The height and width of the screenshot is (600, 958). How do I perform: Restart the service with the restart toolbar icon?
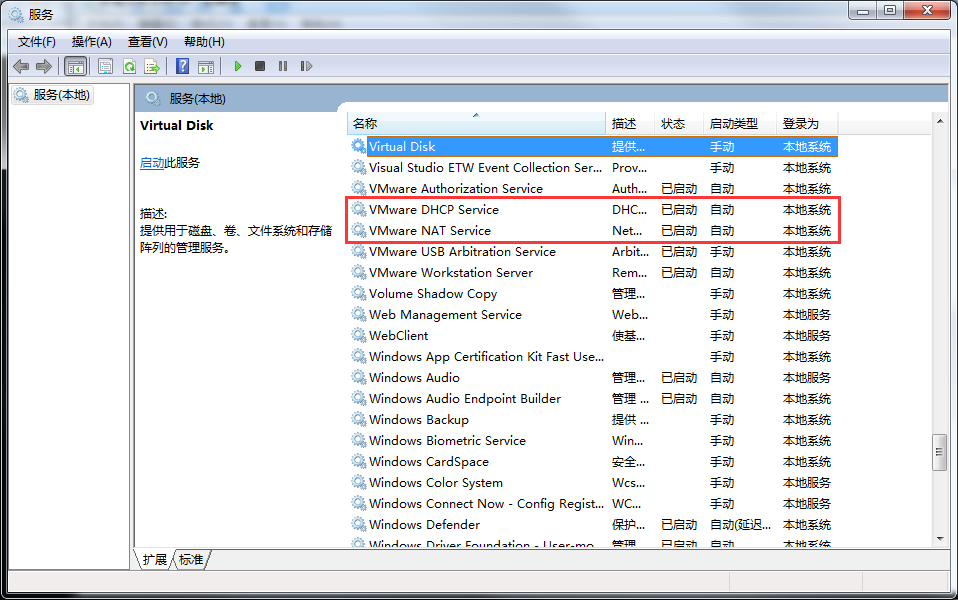point(307,66)
